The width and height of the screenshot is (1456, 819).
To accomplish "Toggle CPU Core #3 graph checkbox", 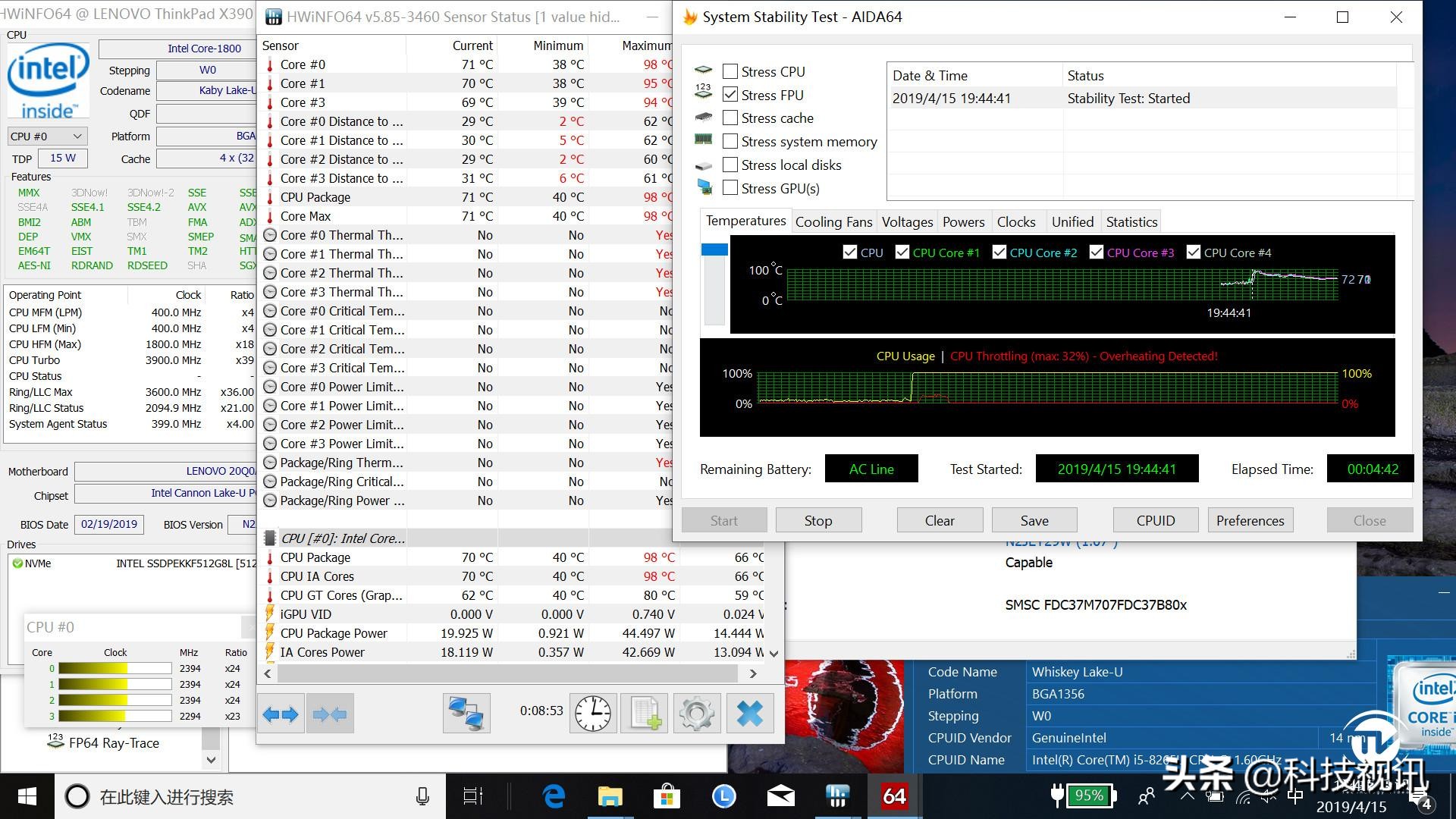I will coord(1096,252).
